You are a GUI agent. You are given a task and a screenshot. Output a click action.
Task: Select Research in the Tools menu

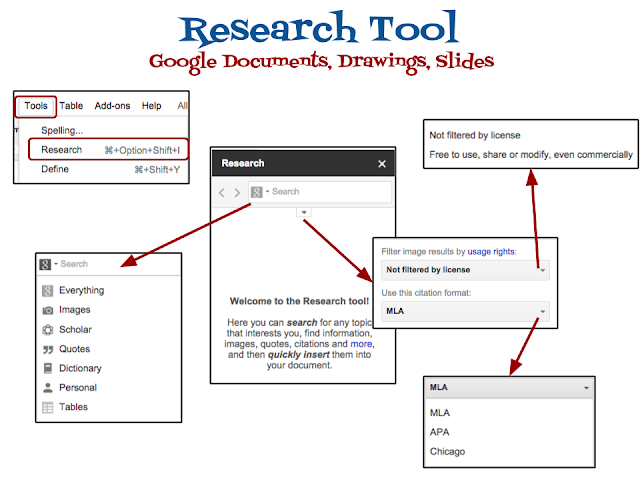pyautogui.click(x=109, y=150)
